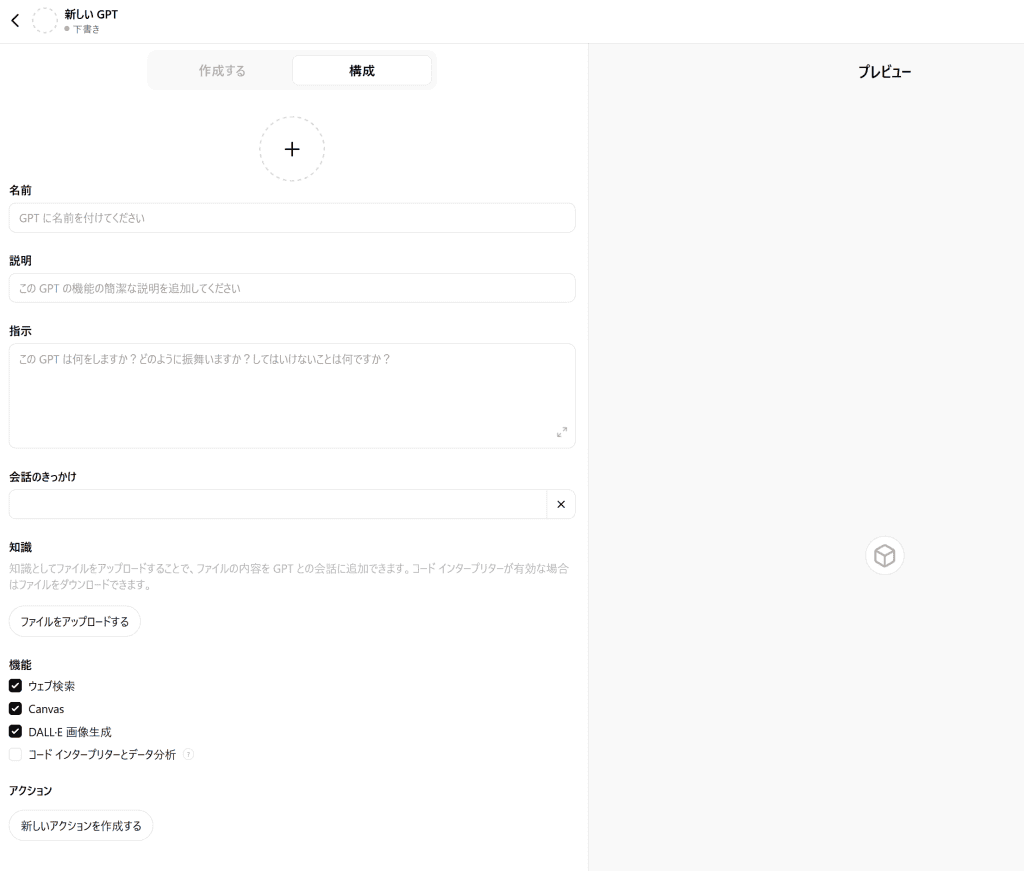Viewport: 1024px width, 871px height.
Task: Focus the 説明 description input field
Action: (292, 288)
